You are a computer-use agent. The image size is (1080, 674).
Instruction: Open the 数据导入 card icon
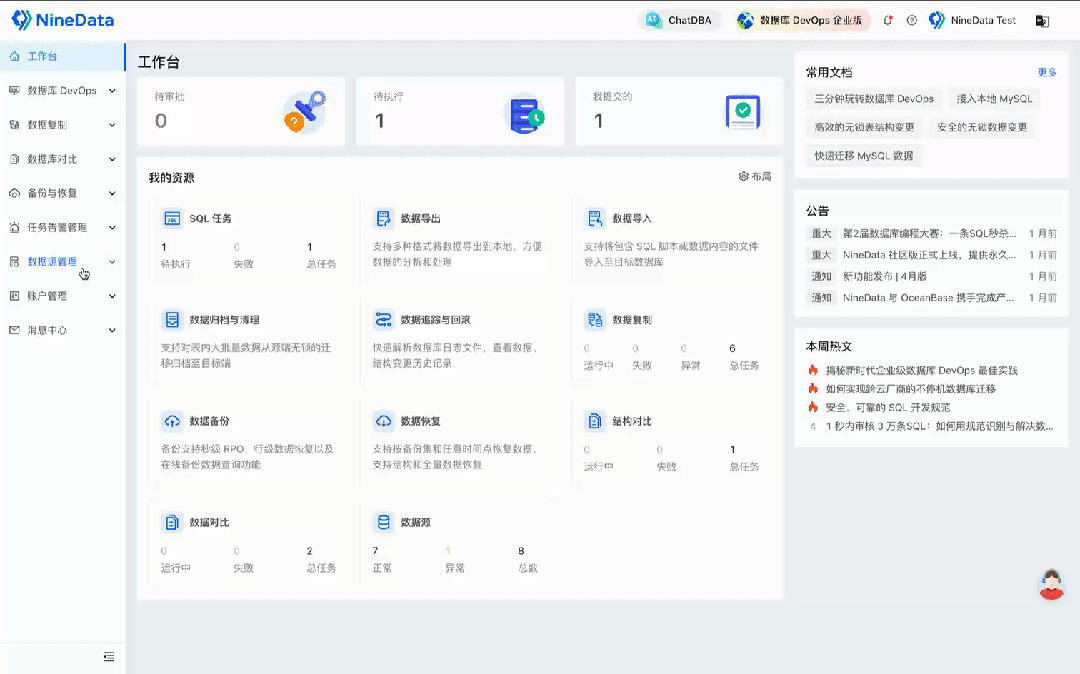(595, 218)
